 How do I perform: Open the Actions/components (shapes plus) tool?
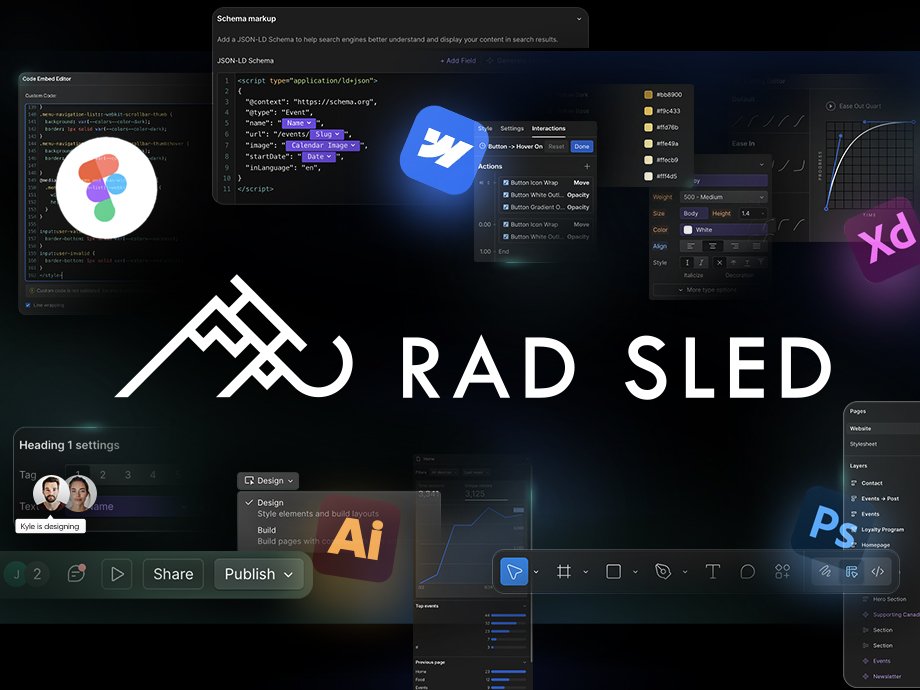[783, 571]
